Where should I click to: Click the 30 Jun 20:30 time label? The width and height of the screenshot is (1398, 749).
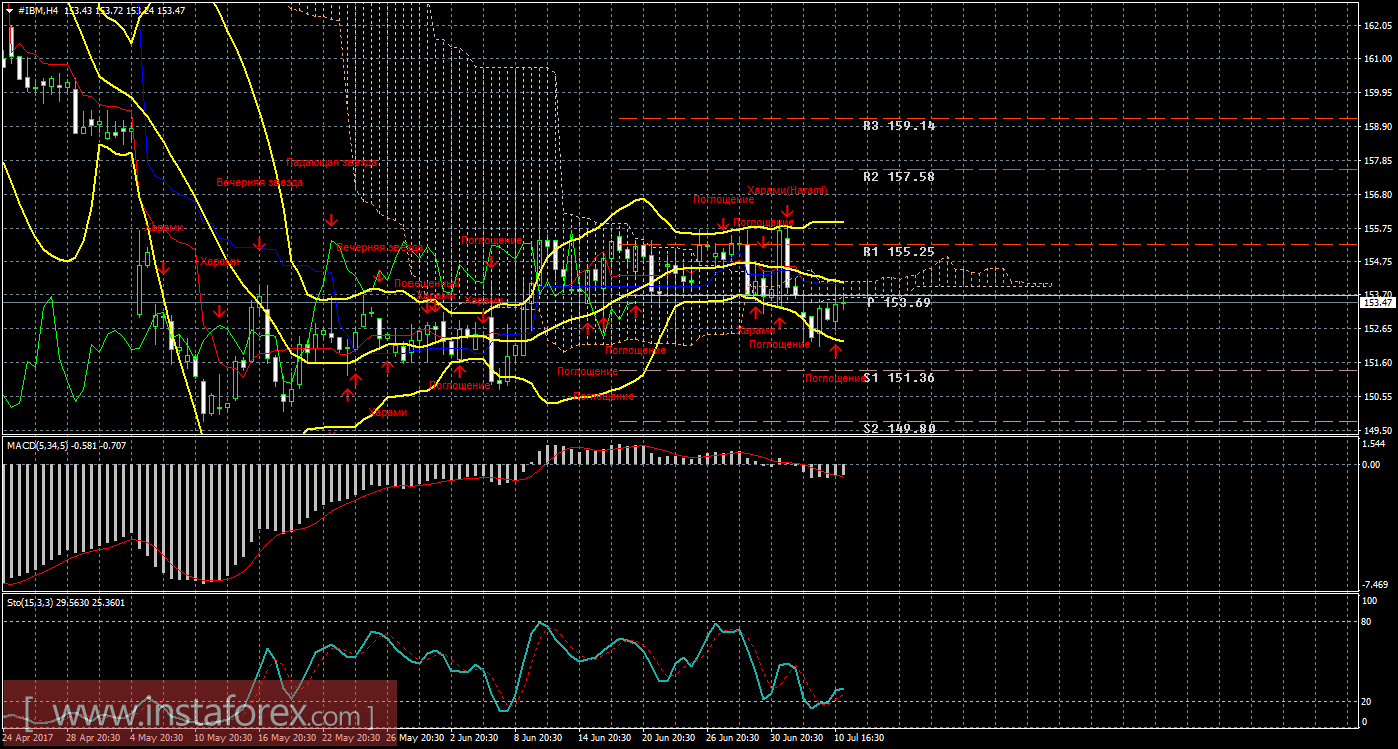(795, 738)
